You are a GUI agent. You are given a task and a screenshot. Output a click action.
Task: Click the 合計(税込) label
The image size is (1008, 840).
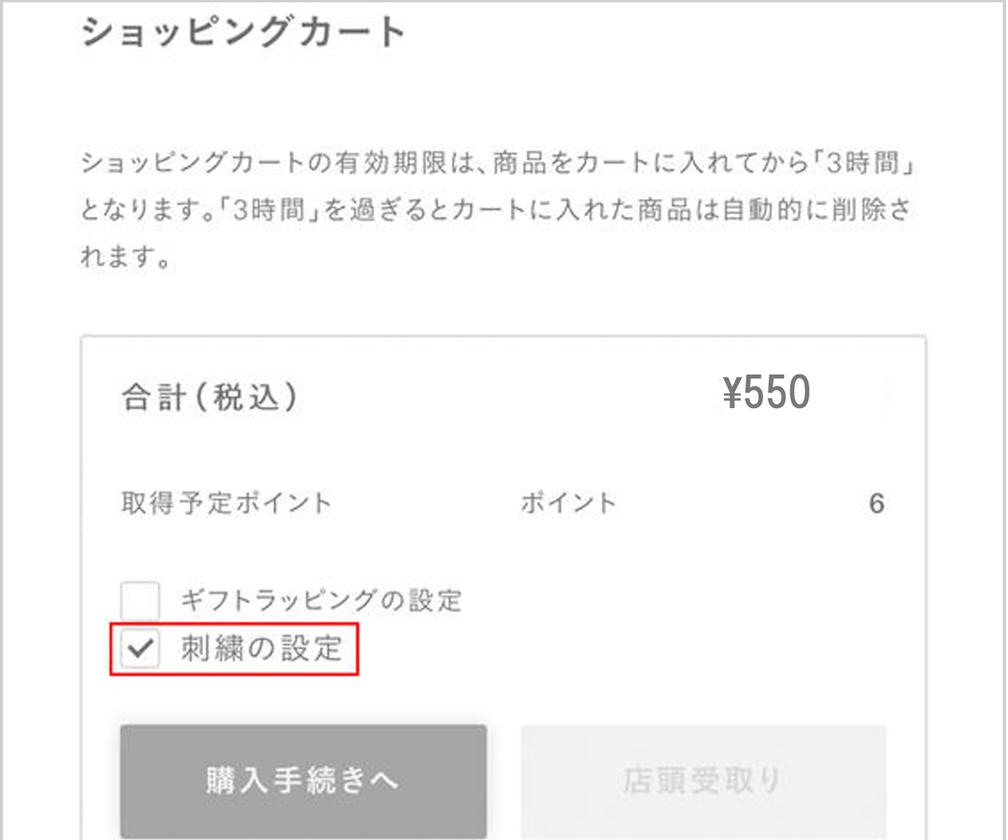pos(210,397)
